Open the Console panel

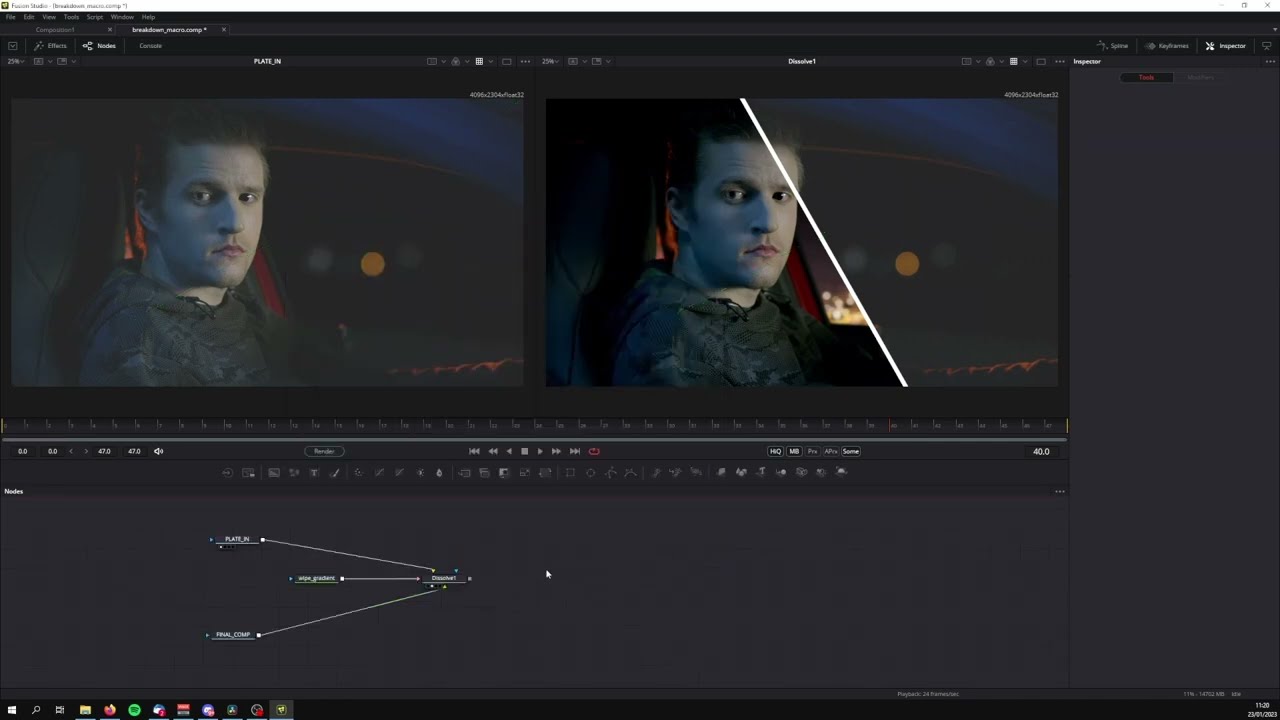150,46
